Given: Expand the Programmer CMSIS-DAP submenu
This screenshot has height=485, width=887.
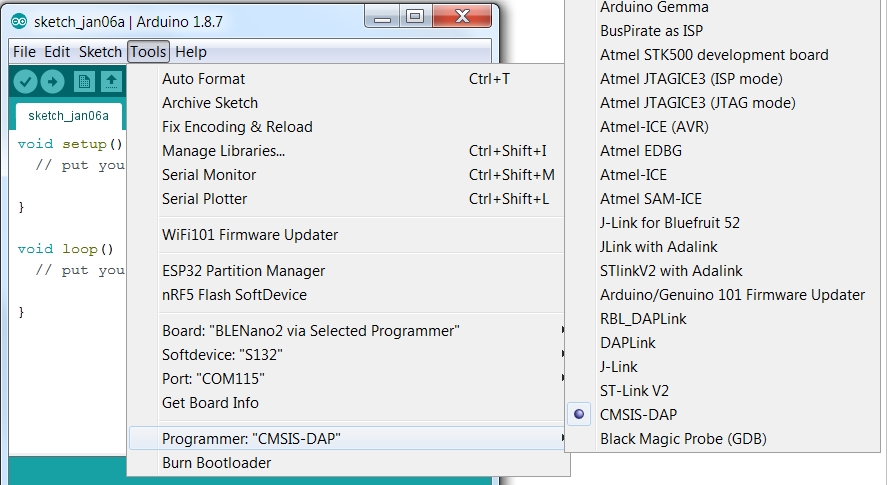Looking at the screenshot, I should click(346, 439).
